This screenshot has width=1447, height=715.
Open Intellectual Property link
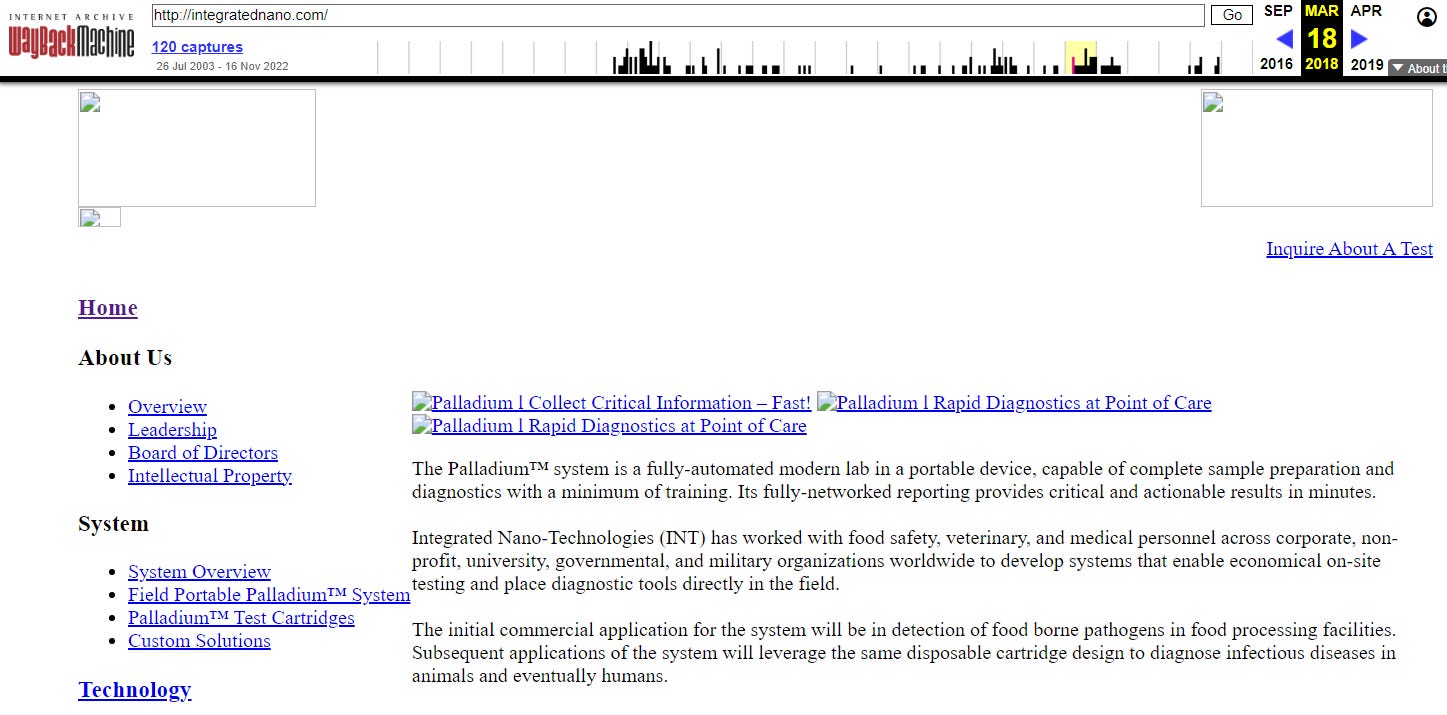point(210,476)
